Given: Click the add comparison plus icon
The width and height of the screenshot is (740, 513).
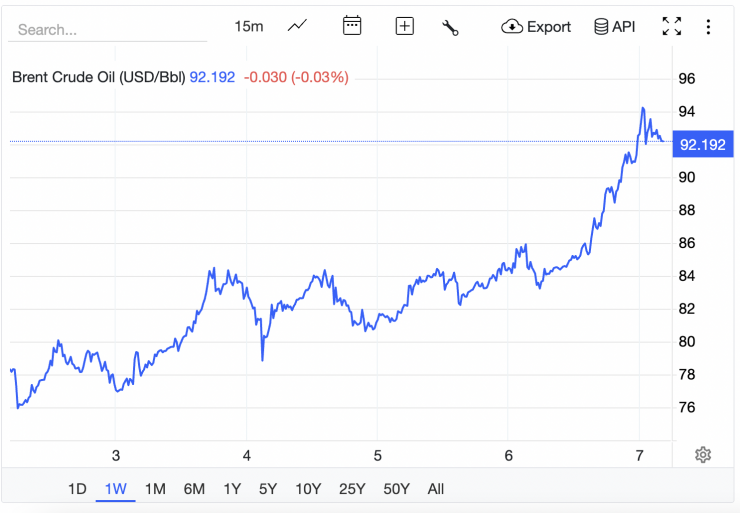Looking at the screenshot, I should click(x=404, y=26).
